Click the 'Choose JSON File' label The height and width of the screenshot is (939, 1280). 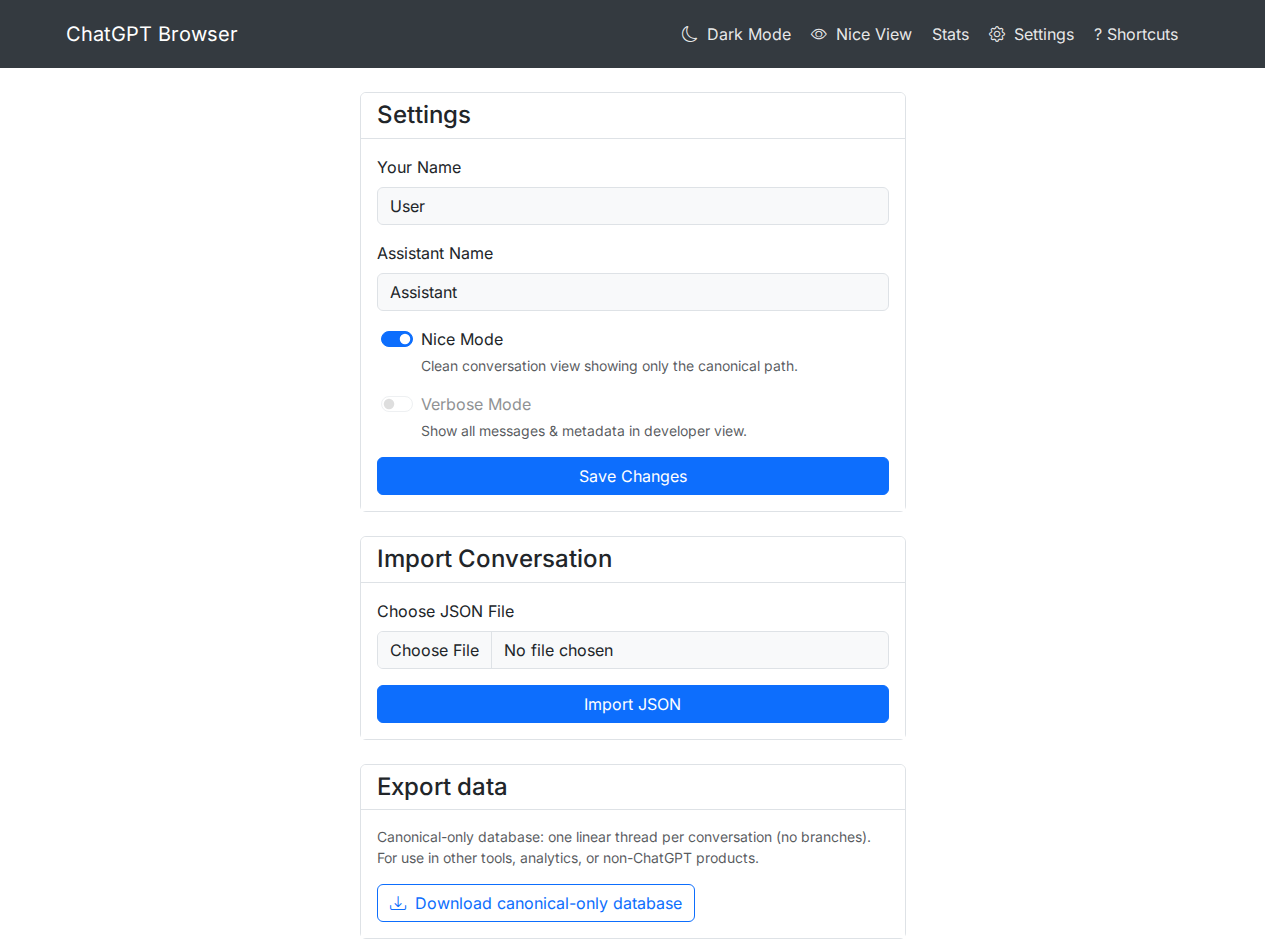[446, 611]
